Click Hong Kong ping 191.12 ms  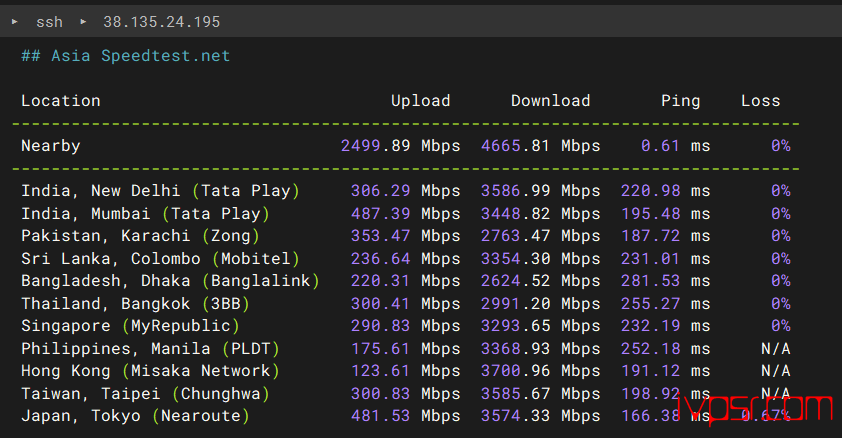(x=665, y=371)
